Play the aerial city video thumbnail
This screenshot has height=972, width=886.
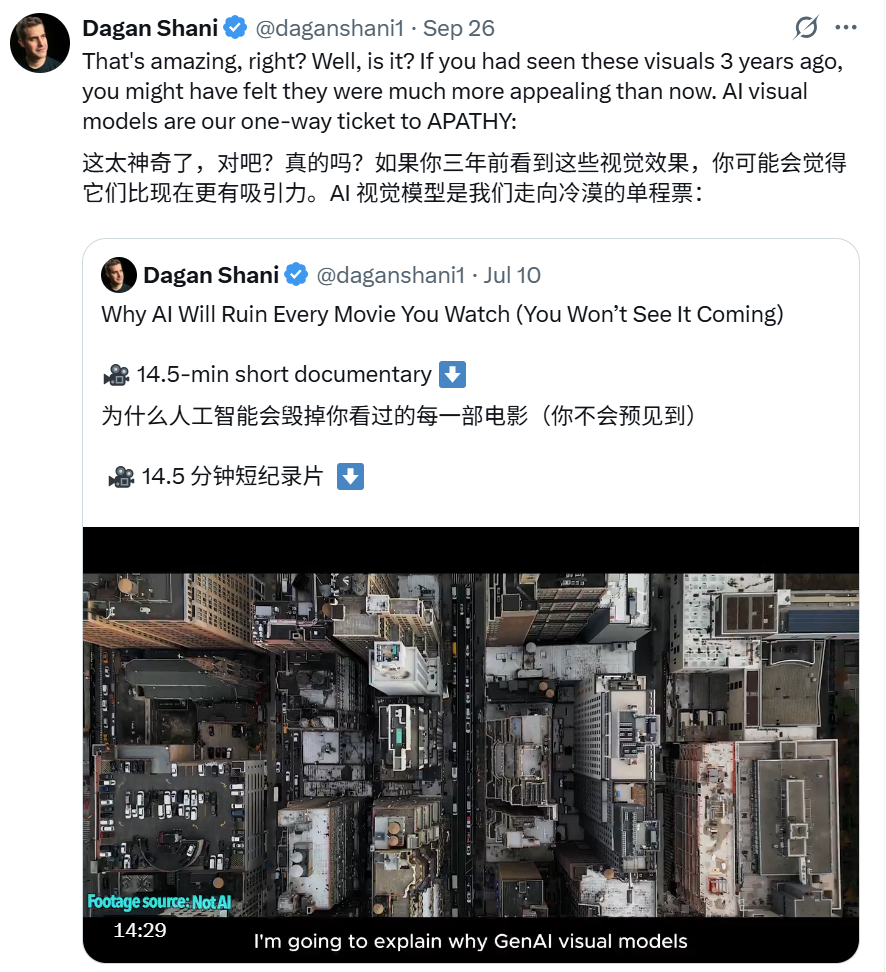[x=471, y=744]
